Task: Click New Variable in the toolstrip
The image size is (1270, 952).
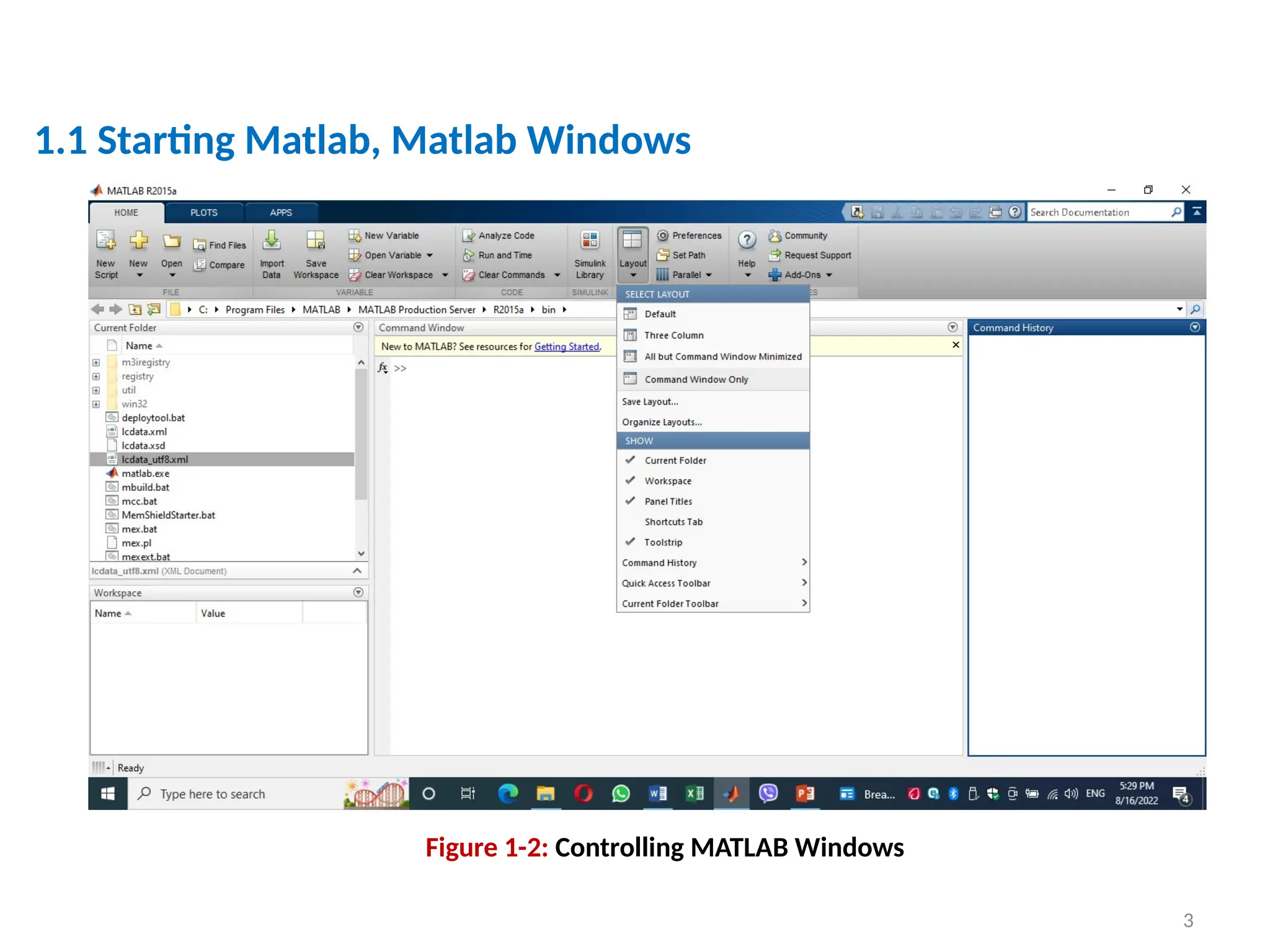Action: [384, 236]
